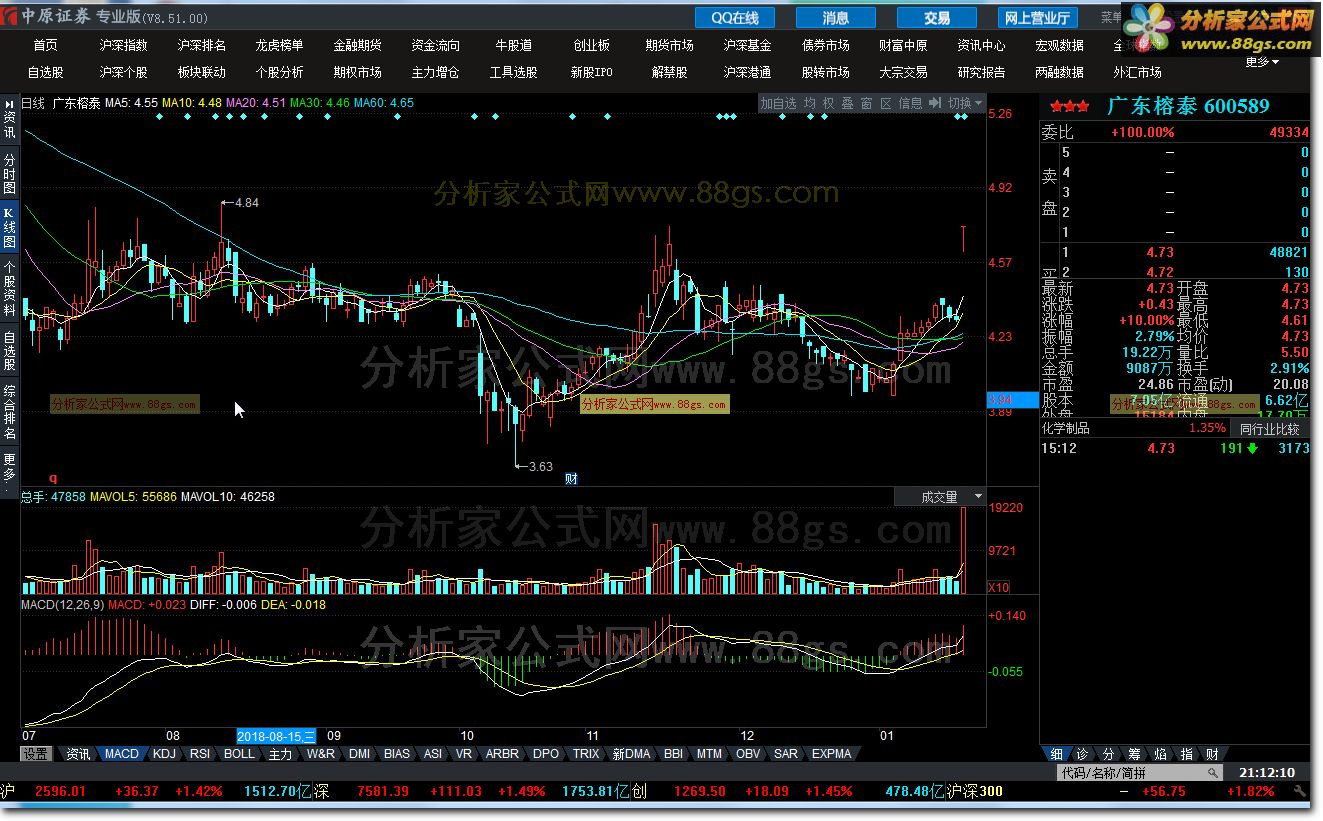Toggle the MACD indicator tab
Image resolution: width=1323 pixels, height=821 pixels.
122,754
